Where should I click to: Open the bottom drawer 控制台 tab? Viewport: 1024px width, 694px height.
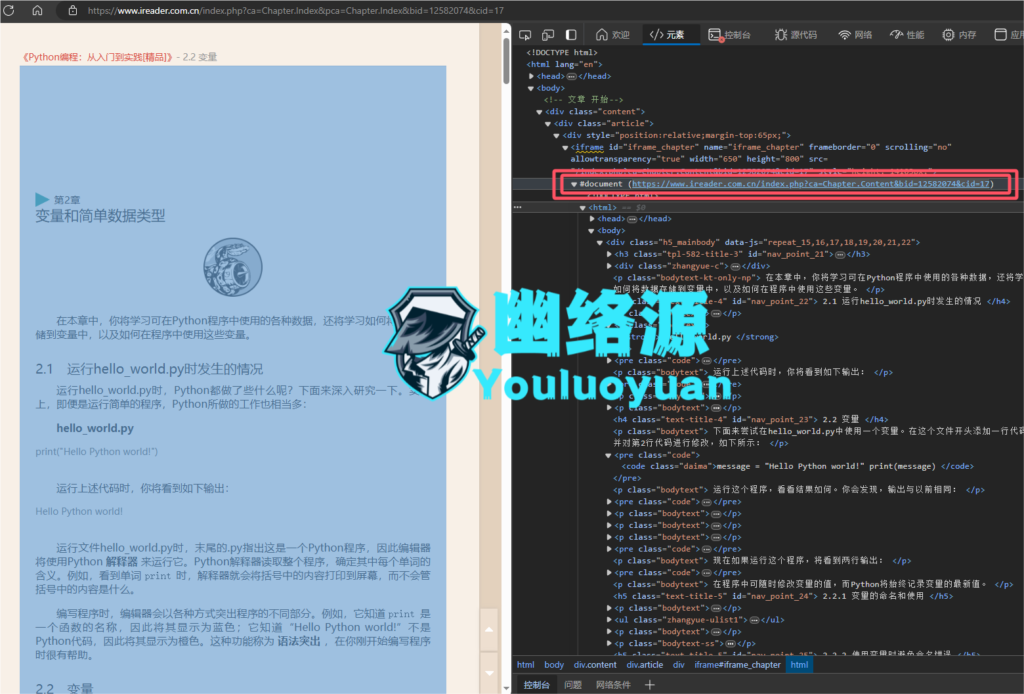point(536,685)
